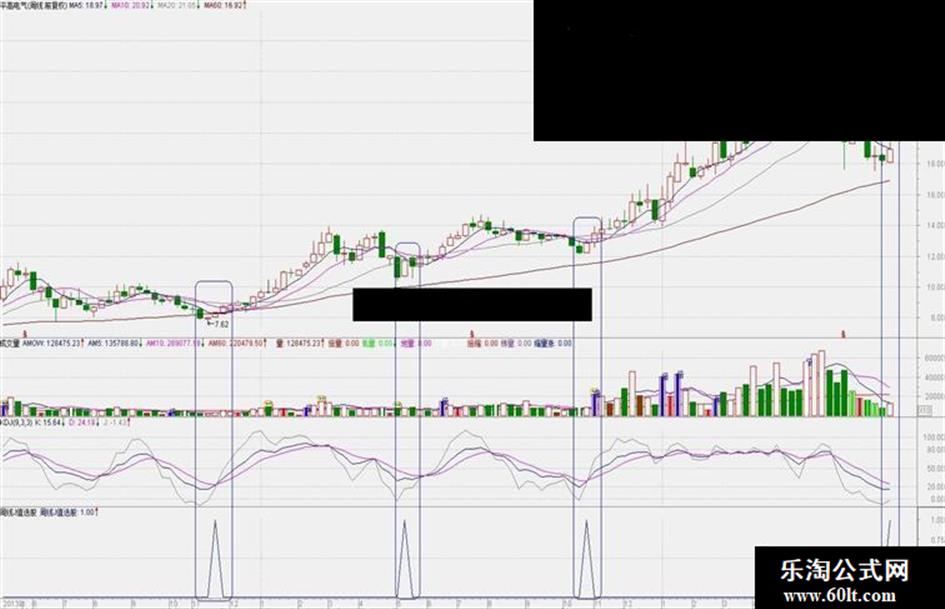Click the 7.62 low price annotation
Image resolution: width=945 pixels, height=609 pixels.
pyautogui.click(x=221, y=324)
